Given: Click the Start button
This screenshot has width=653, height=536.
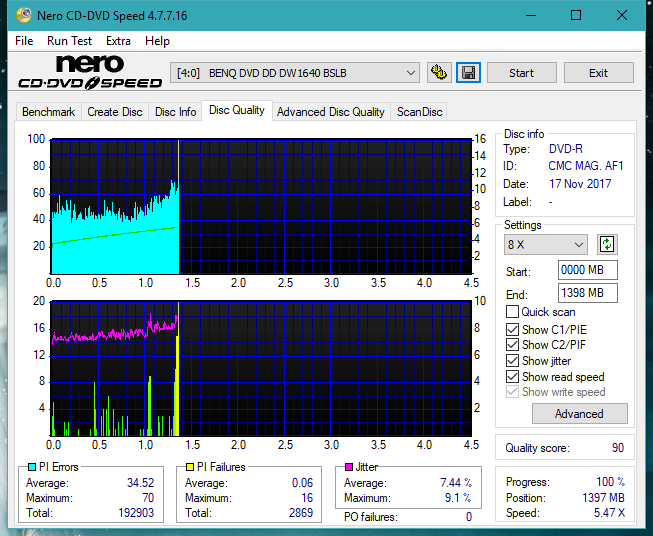Looking at the screenshot, I should tap(521, 73).
